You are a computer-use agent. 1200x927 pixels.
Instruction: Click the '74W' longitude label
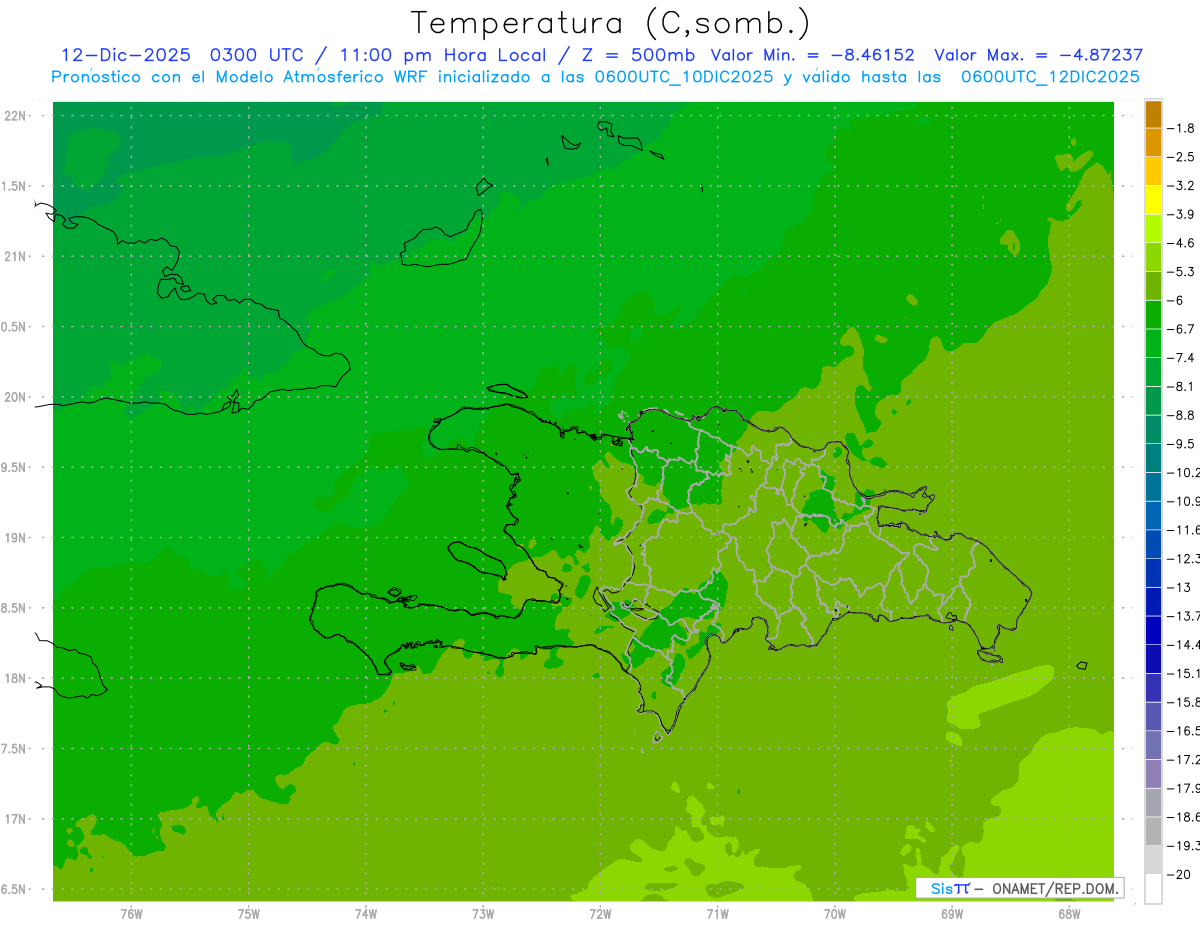pyautogui.click(x=366, y=914)
